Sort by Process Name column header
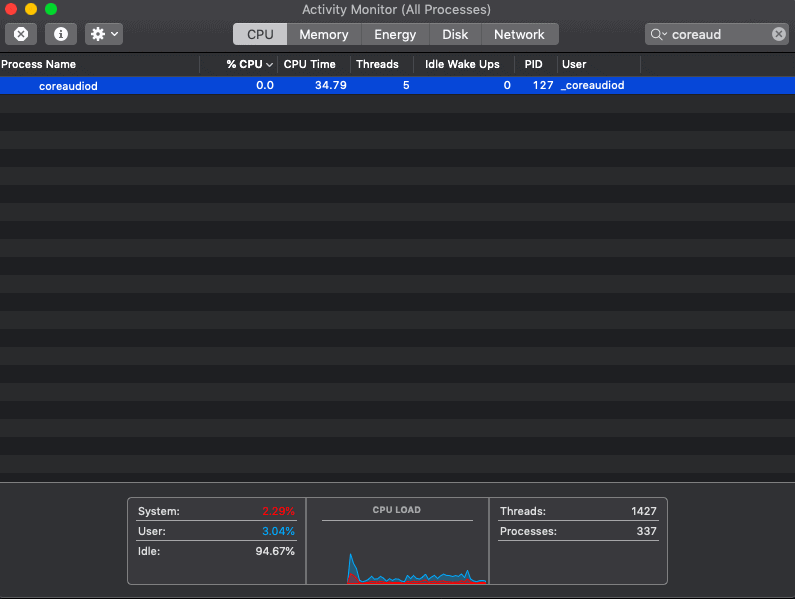Screen dimensions: 795x599 (99, 64)
